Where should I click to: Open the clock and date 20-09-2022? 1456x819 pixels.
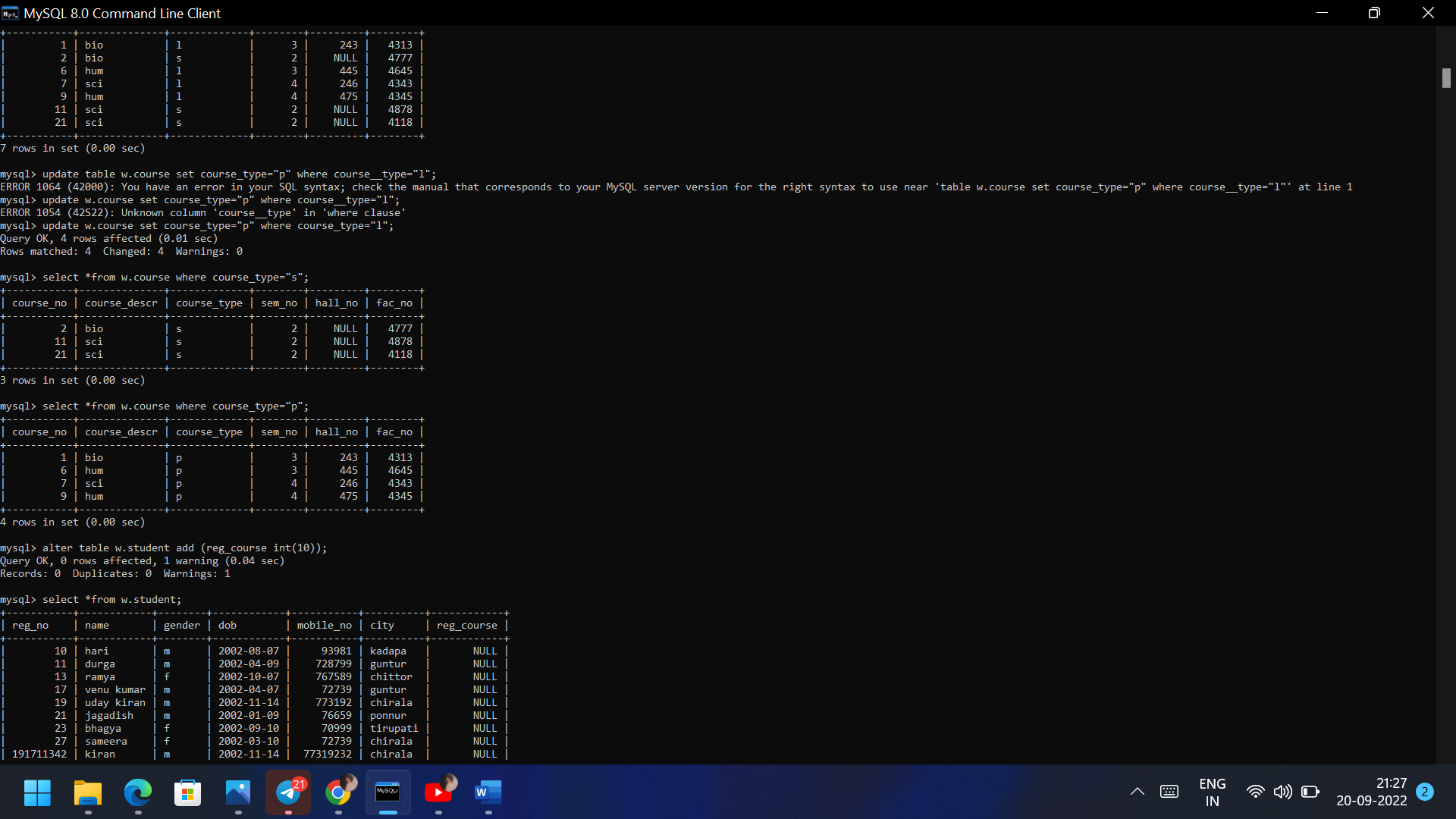click(1371, 792)
